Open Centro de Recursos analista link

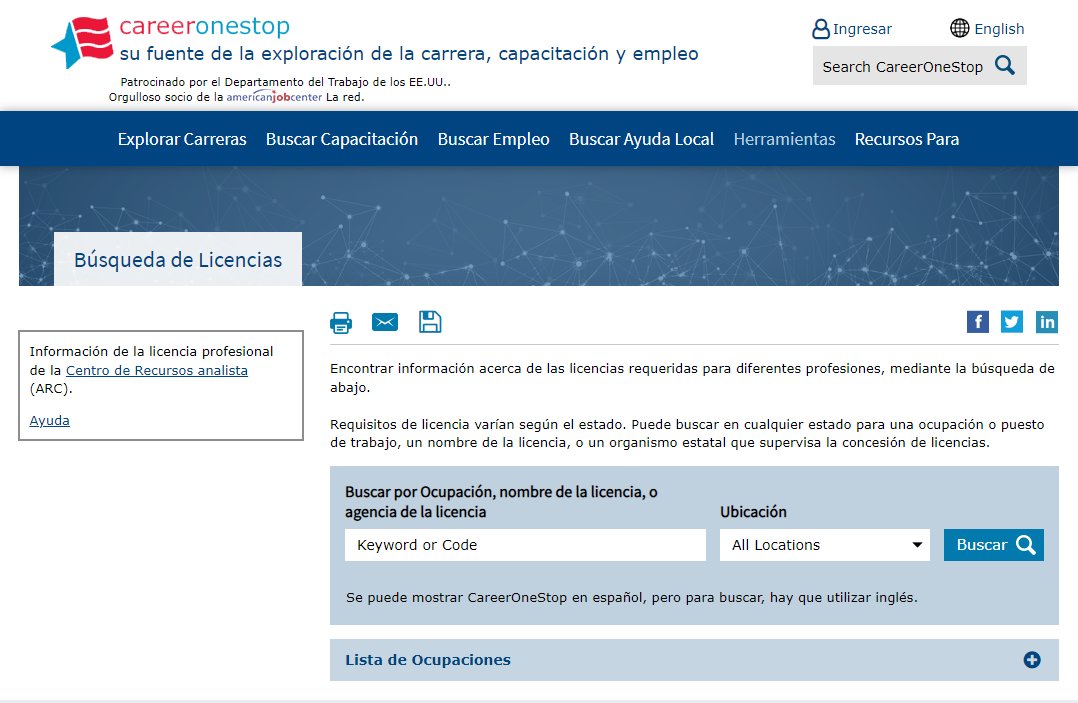(157, 370)
